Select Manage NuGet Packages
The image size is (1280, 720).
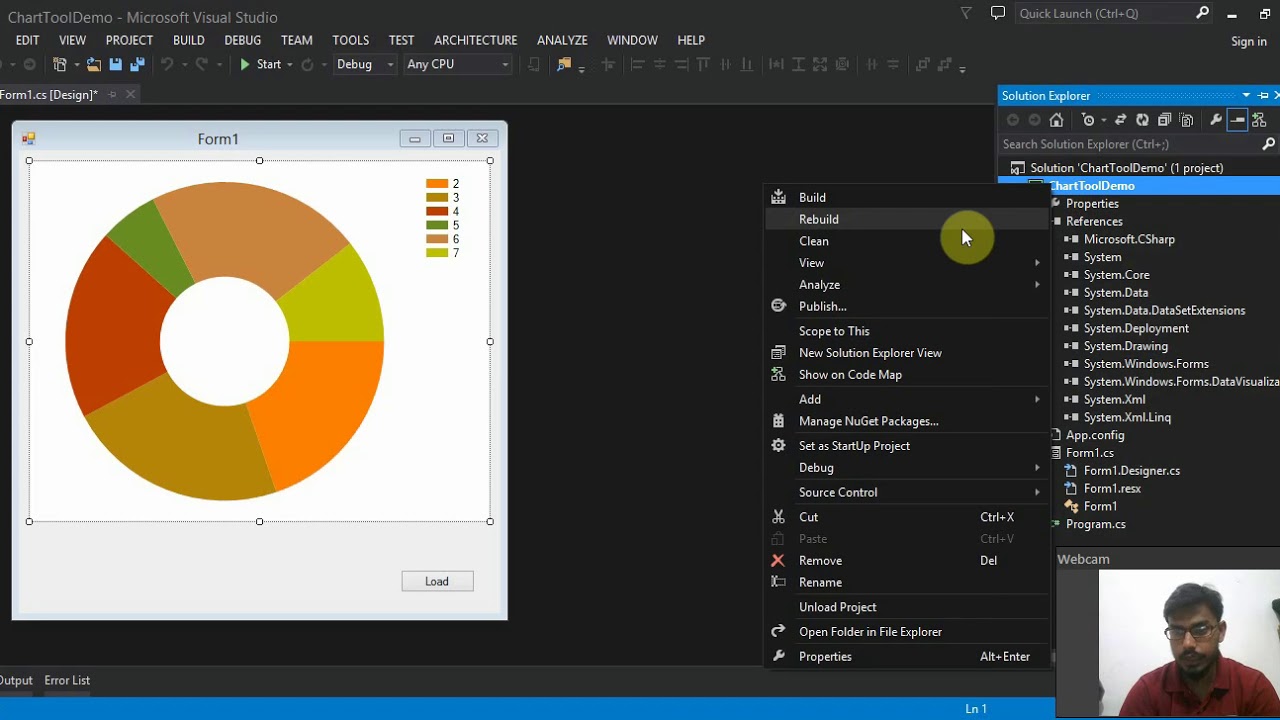tap(907, 421)
